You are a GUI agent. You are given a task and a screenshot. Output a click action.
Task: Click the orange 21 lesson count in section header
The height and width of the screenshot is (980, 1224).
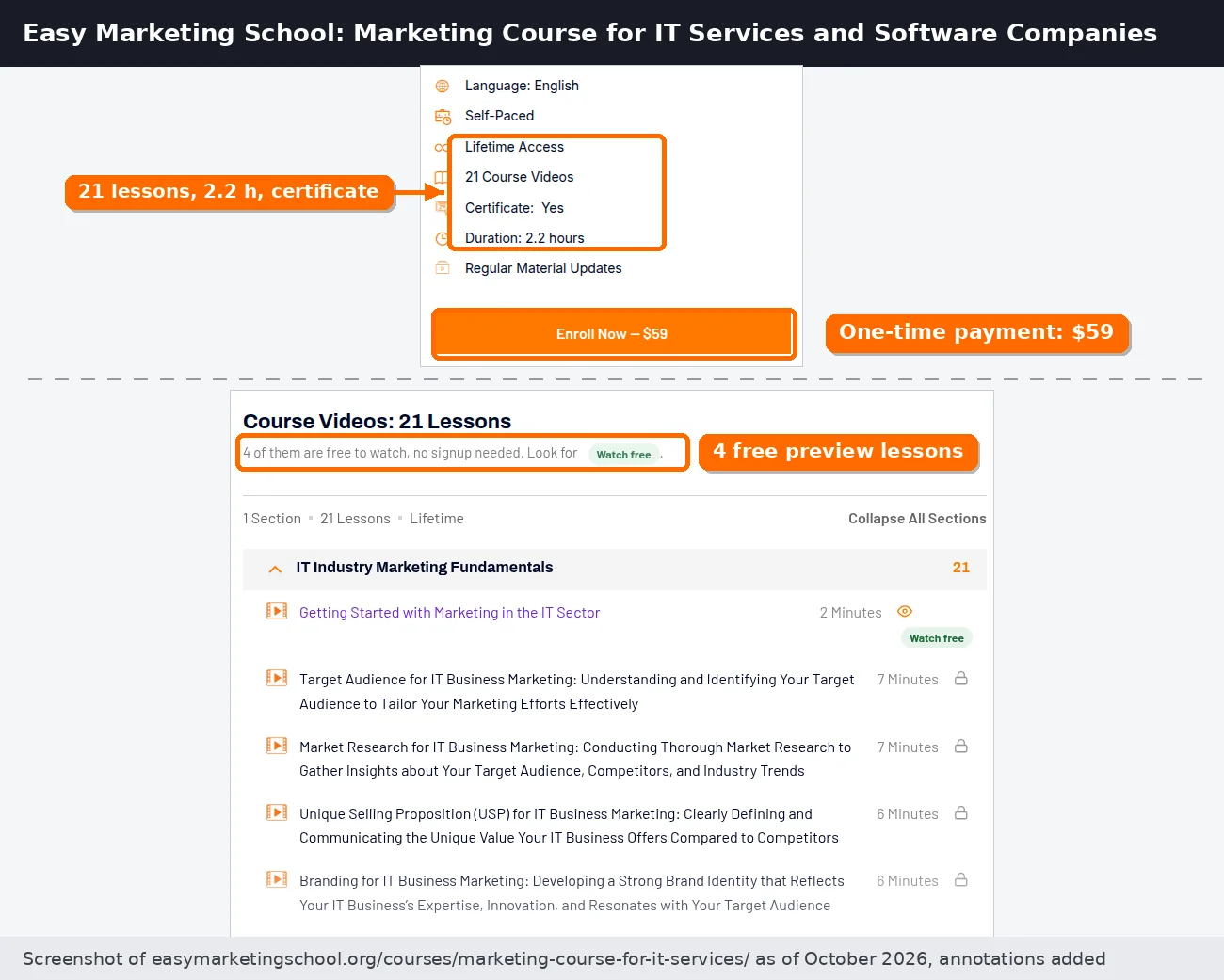coord(960,568)
